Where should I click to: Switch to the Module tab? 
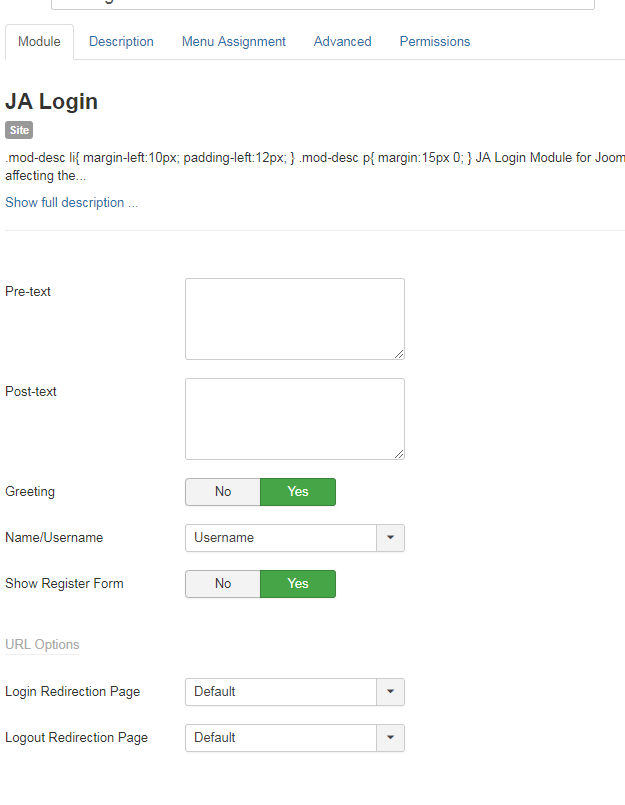coord(39,42)
